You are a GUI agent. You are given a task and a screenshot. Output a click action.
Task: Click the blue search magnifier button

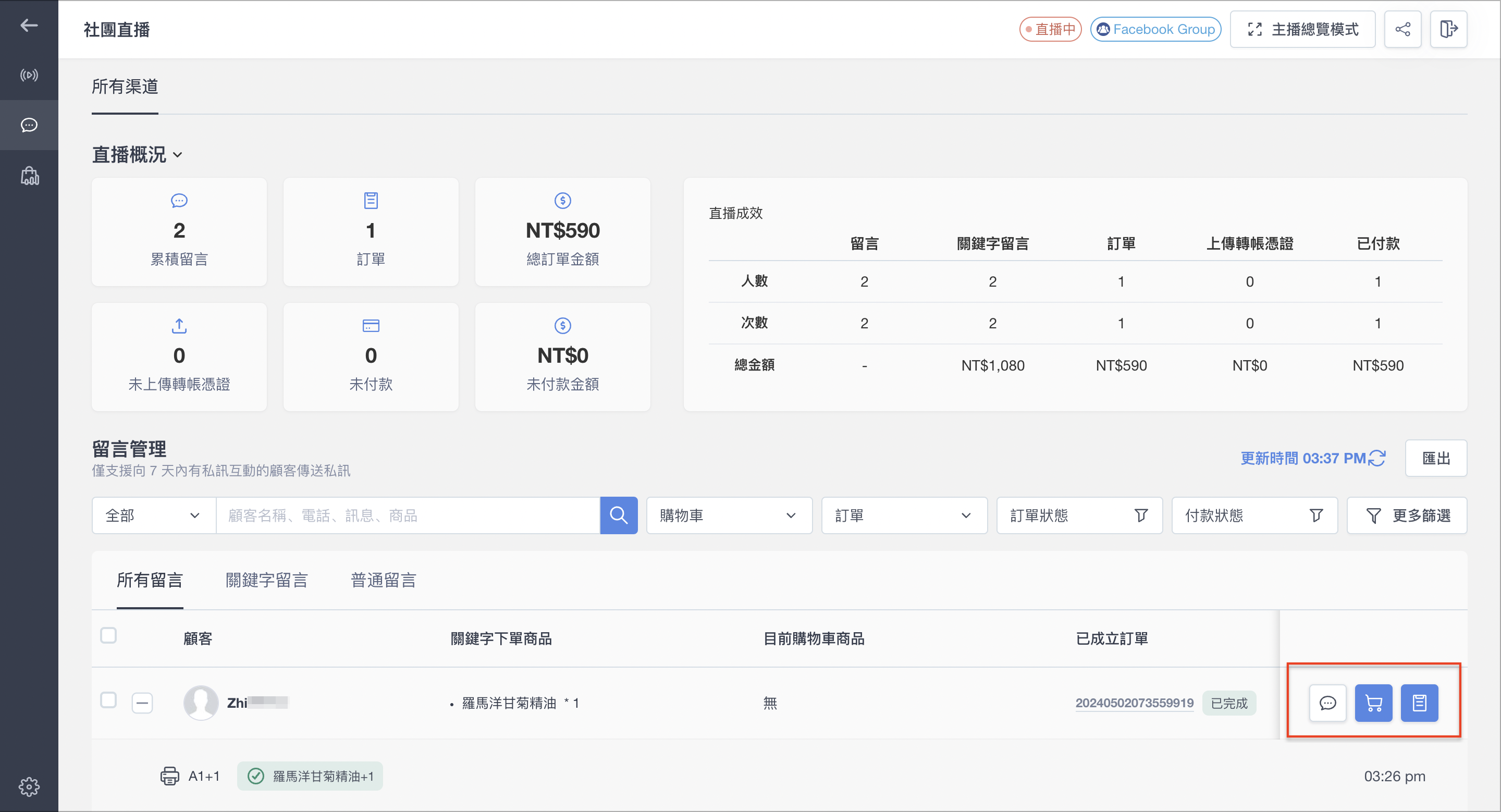618,515
